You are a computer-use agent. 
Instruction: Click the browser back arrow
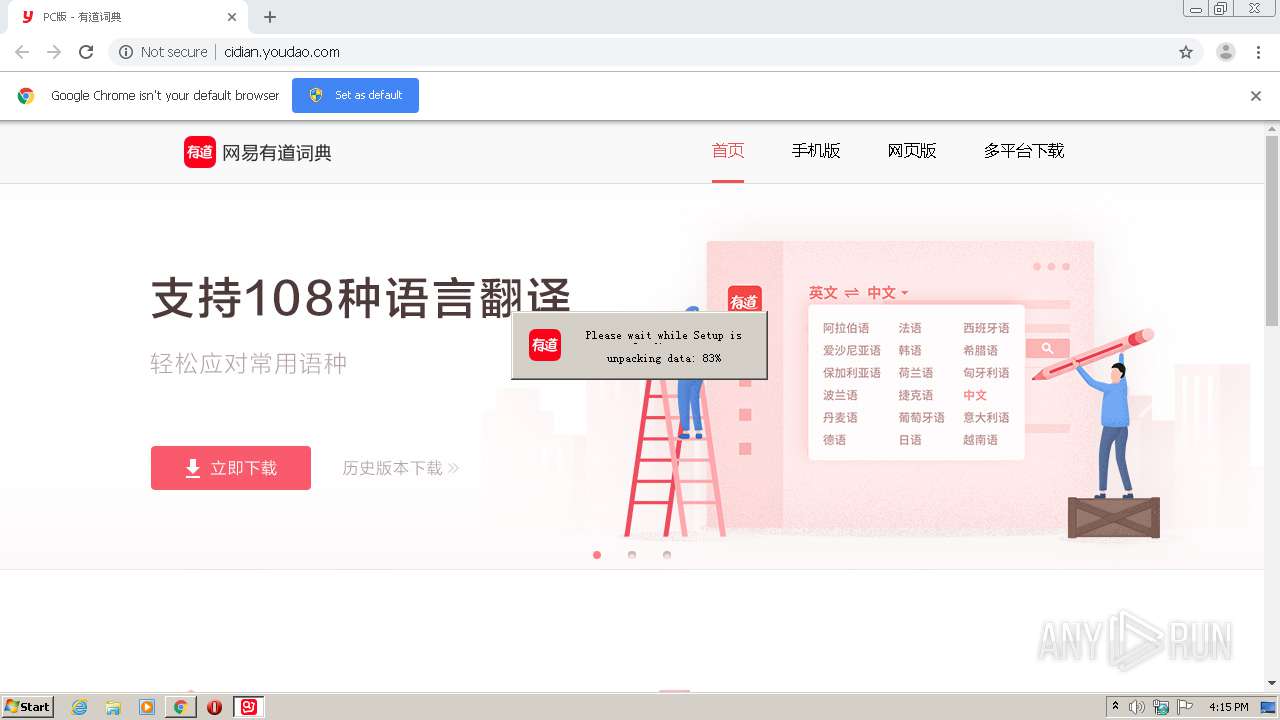(x=22, y=52)
